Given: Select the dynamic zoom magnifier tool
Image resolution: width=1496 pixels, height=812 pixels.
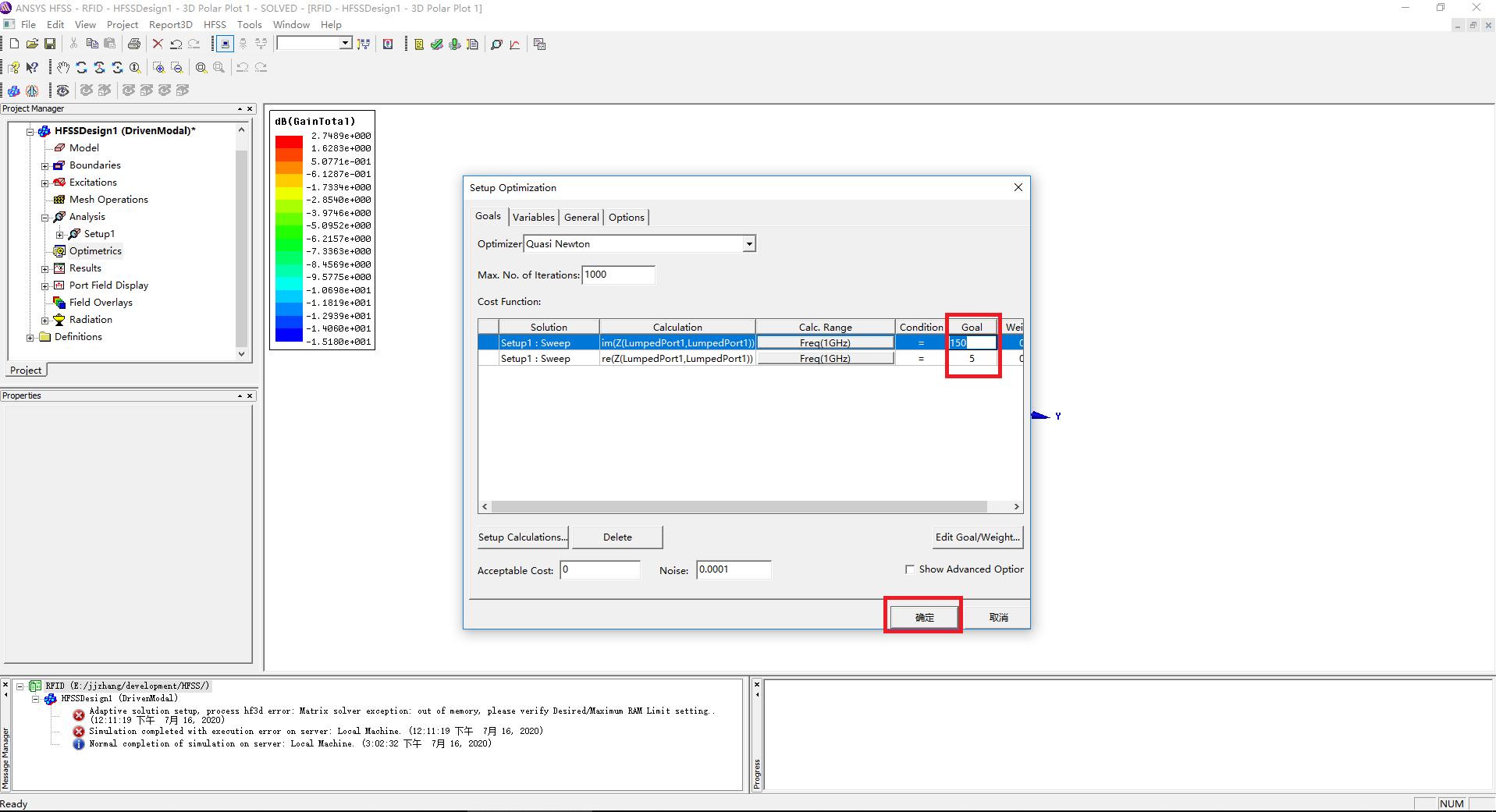Looking at the screenshot, I should [x=135, y=68].
